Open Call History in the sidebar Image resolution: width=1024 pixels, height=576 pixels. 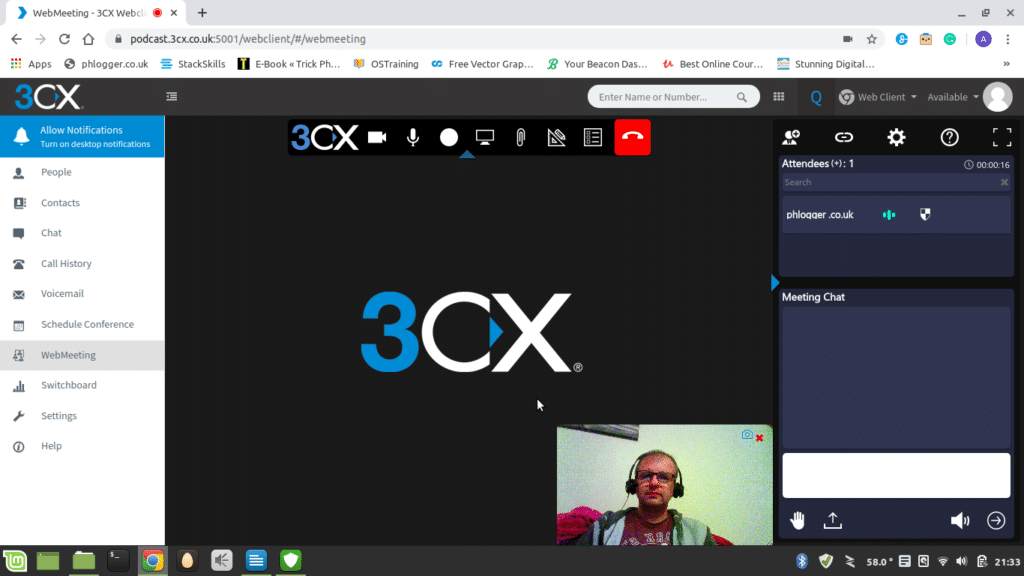click(66, 264)
